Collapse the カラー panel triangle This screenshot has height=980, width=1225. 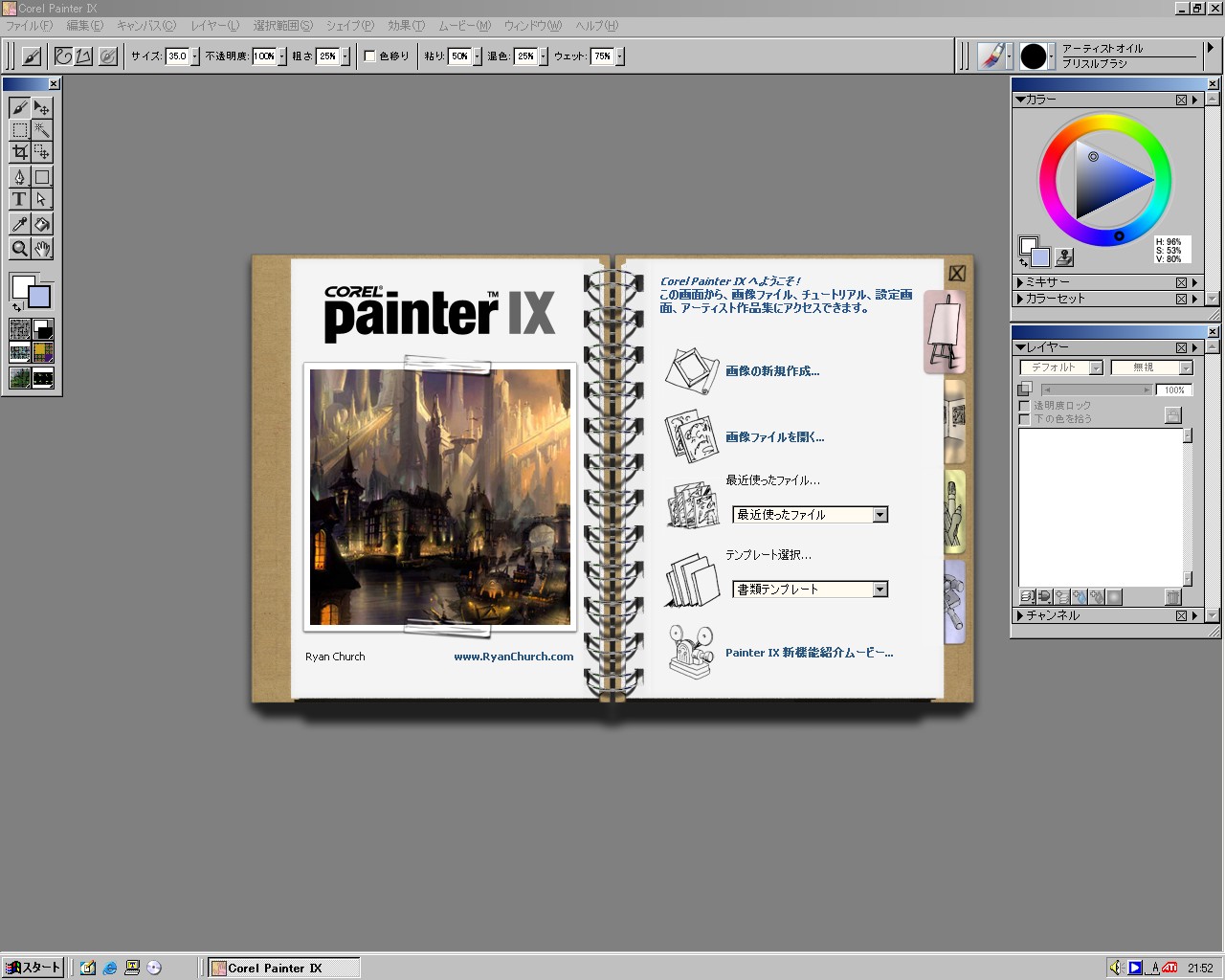click(1020, 100)
